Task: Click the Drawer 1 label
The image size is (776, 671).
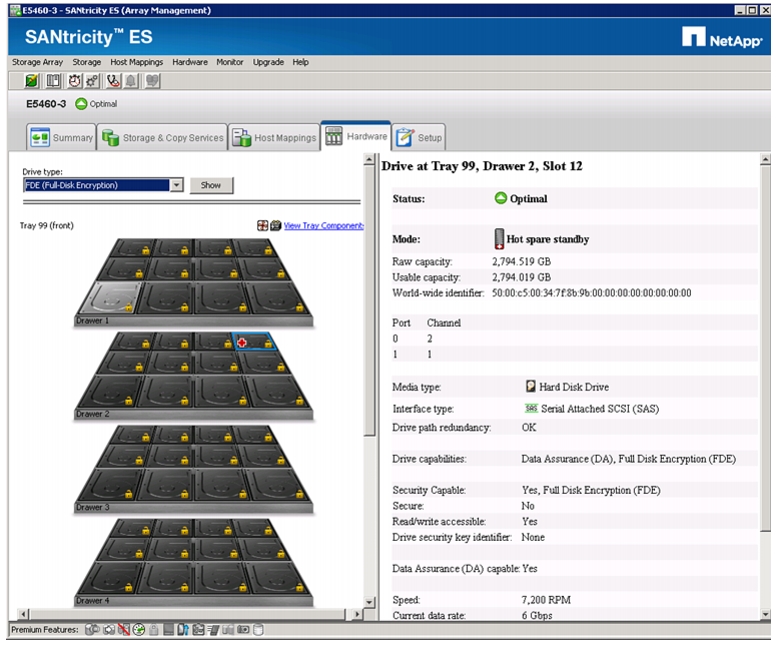Action: pos(92,321)
